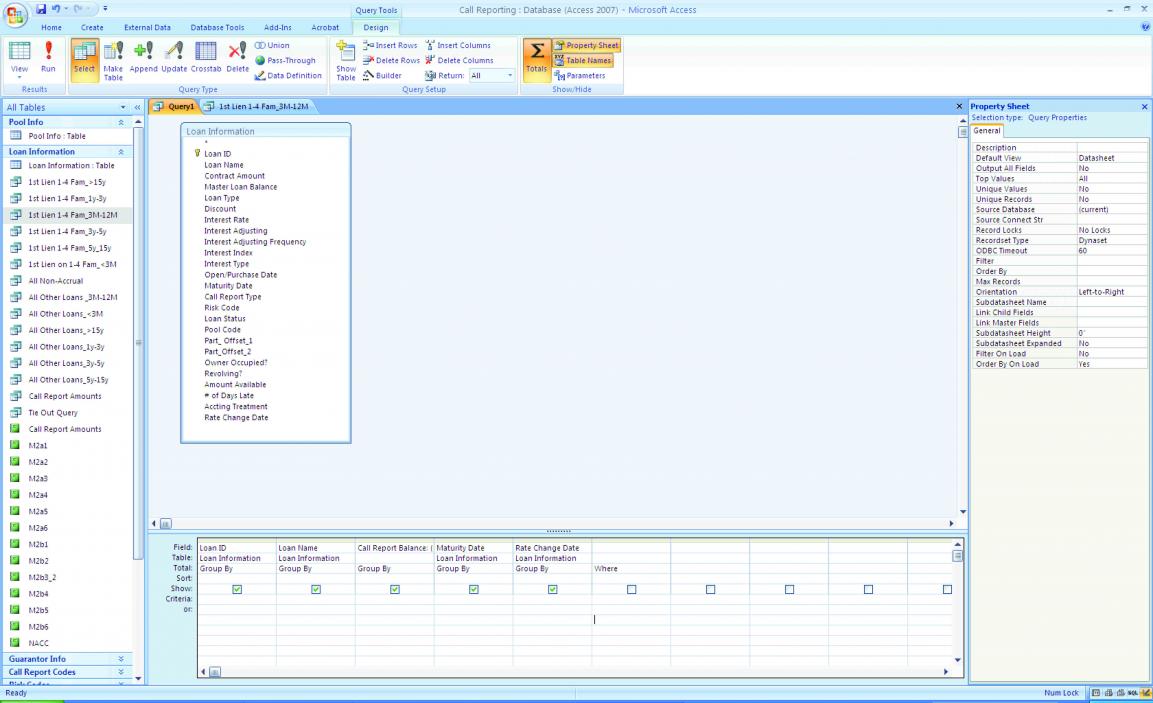Expand the Guarantor Info group
1153x703 pixels.
point(123,659)
